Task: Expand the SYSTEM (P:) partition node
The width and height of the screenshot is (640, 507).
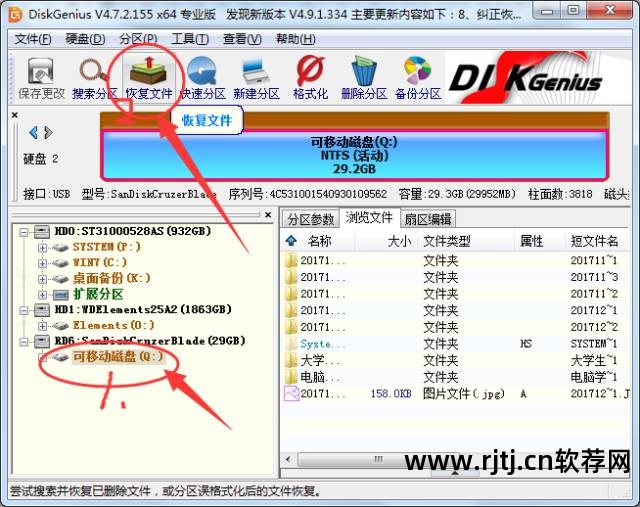Action: click(42, 247)
